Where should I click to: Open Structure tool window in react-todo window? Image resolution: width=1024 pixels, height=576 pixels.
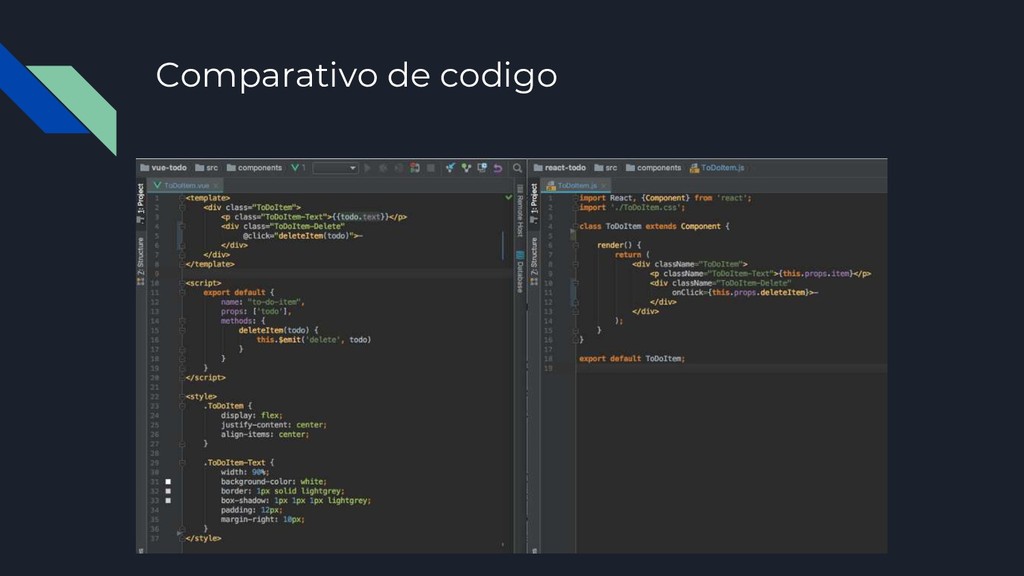click(534, 261)
